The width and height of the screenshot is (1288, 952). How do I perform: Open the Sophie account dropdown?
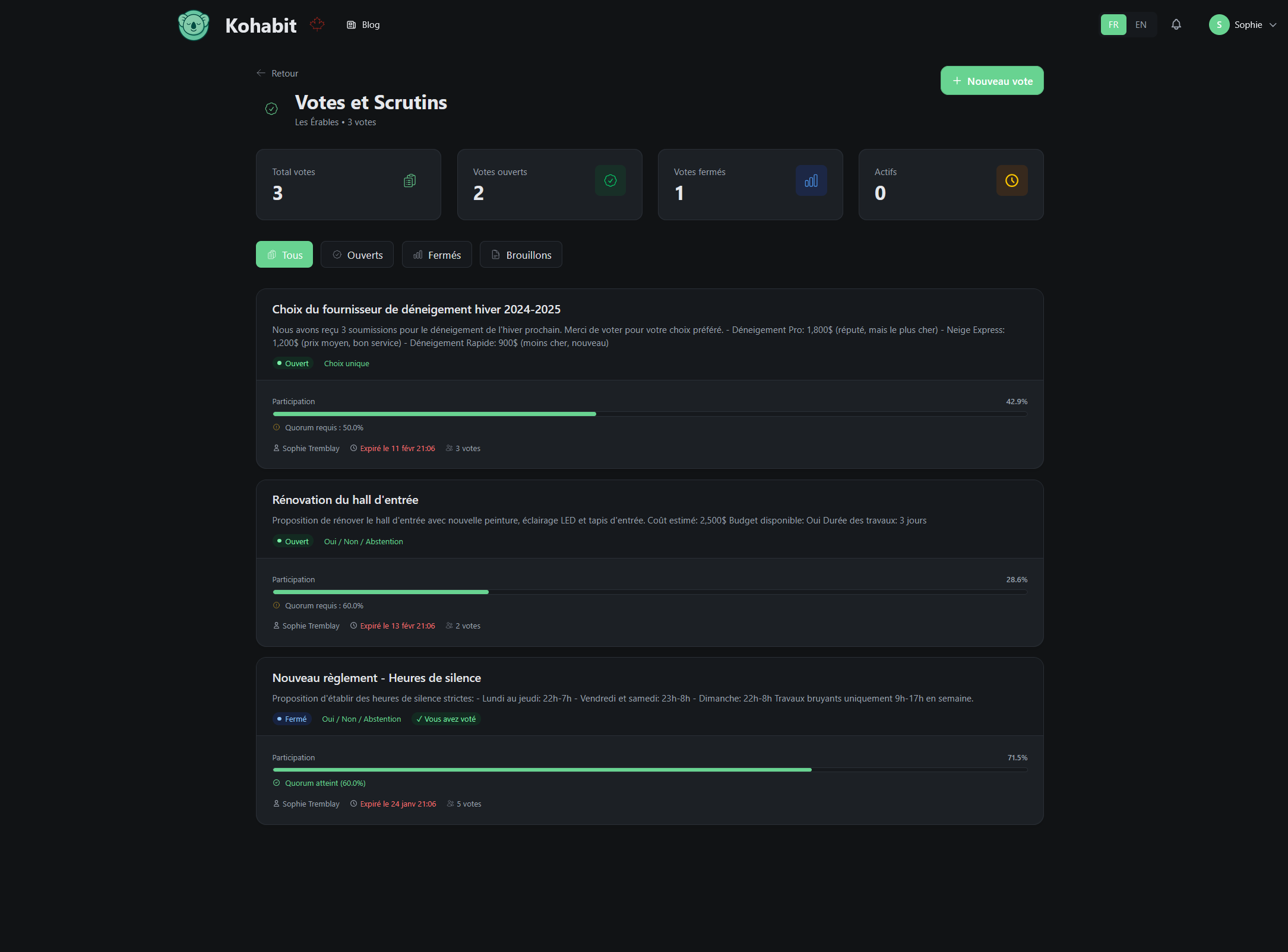(x=1243, y=24)
